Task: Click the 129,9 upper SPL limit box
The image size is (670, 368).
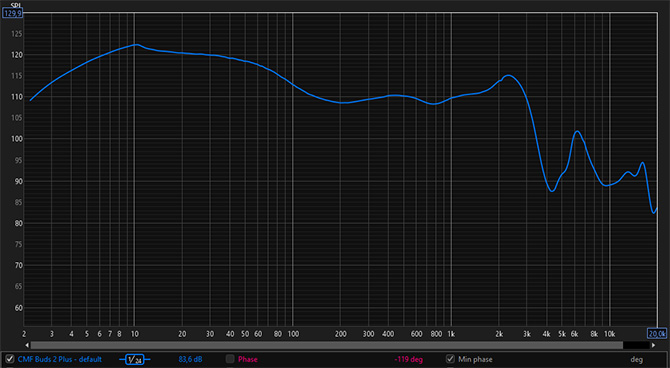Action: pyautogui.click(x=12, y=14)
